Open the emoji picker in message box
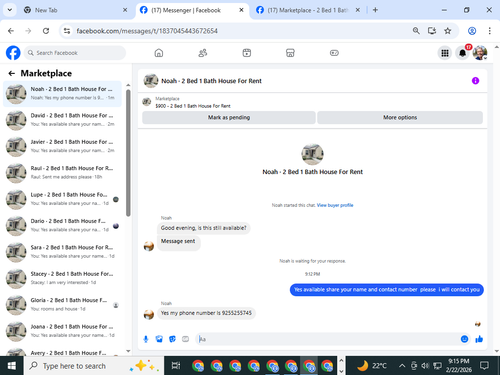The image size is (500, 375). pyautogui.click(x=464, y=339)
